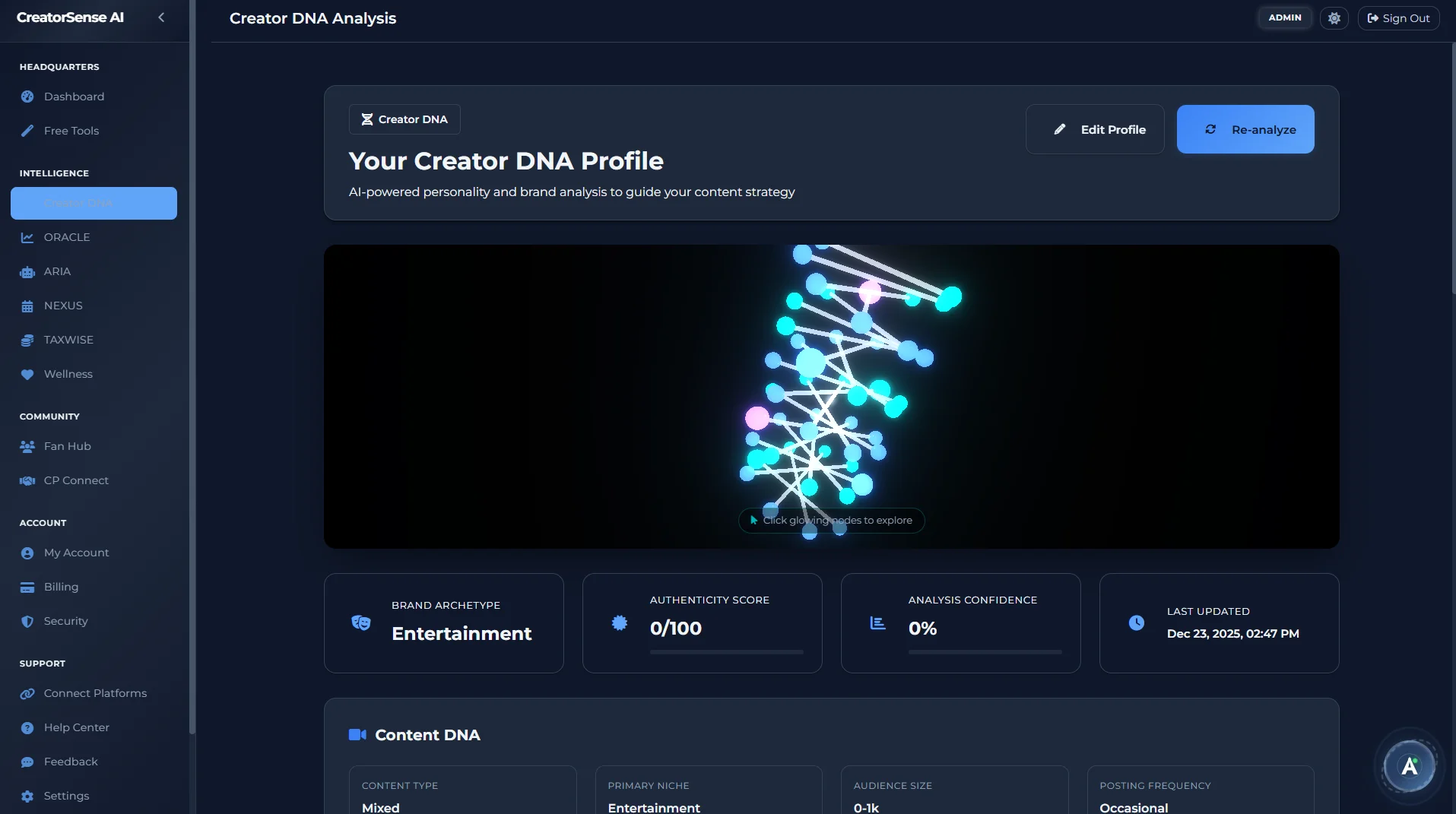Sign Out of CreatorSense AI
The width and height of the screenshot is (1456, 814).
(1398, 17)
